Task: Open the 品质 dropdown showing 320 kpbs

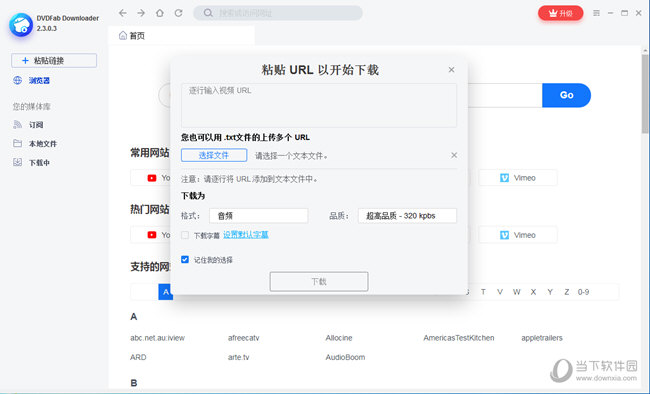Action: coord(407,216)
